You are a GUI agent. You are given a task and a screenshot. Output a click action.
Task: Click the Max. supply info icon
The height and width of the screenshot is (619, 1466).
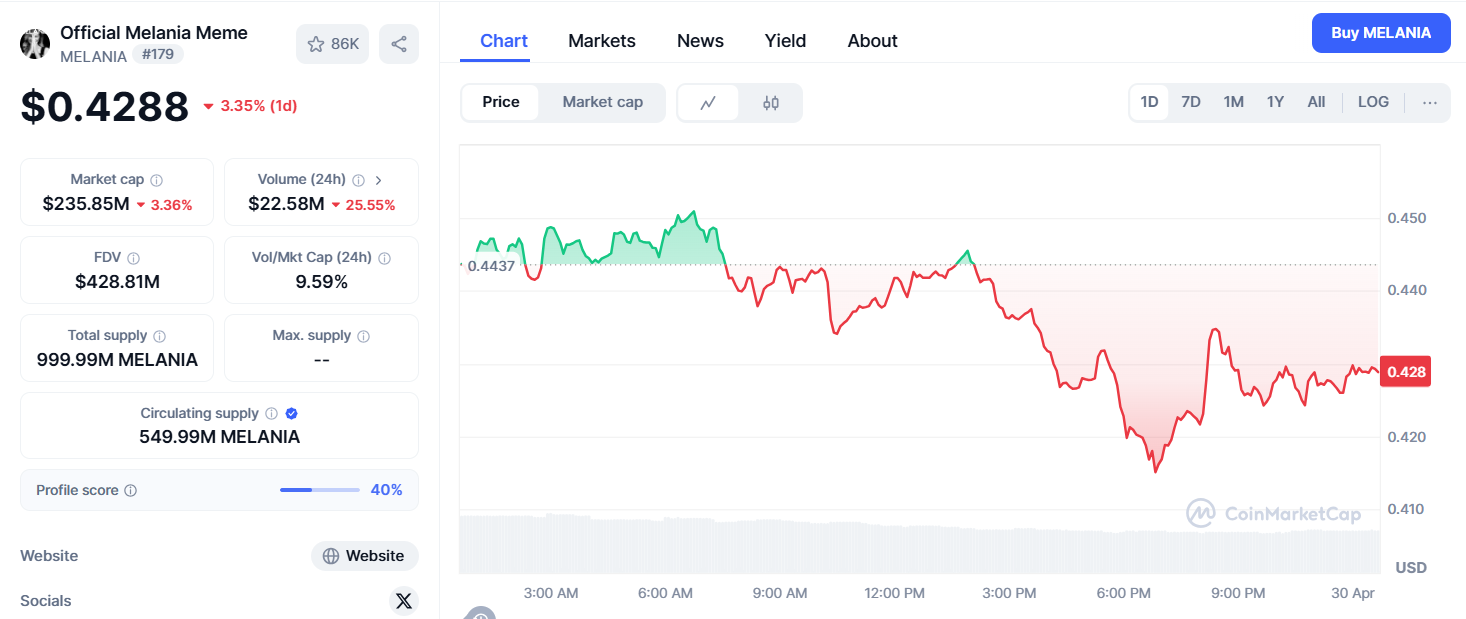[363, 336]
